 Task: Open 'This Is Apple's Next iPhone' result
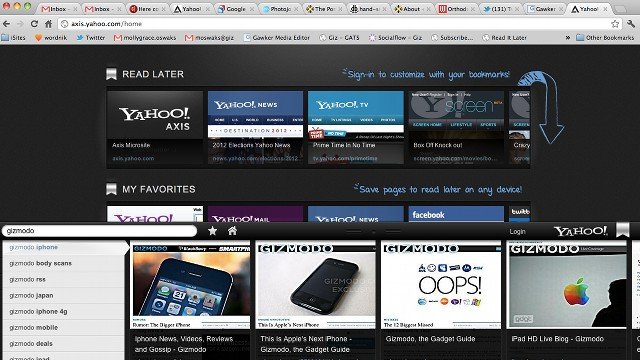(316, 300)
